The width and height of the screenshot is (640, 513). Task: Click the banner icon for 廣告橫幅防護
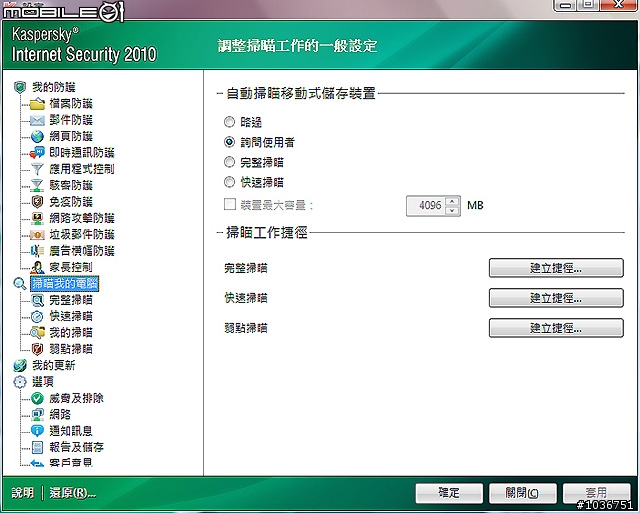[37, 251]
